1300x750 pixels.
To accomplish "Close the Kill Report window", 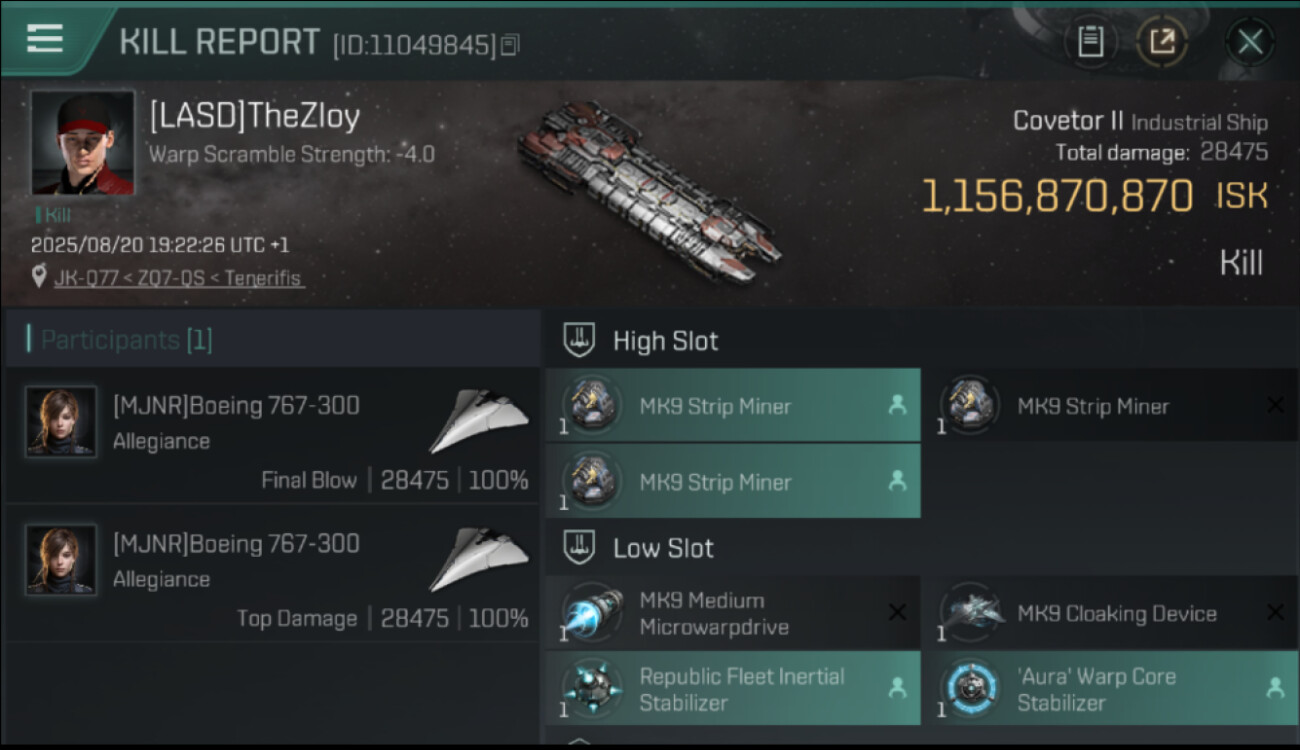I will coord(1250,42).
